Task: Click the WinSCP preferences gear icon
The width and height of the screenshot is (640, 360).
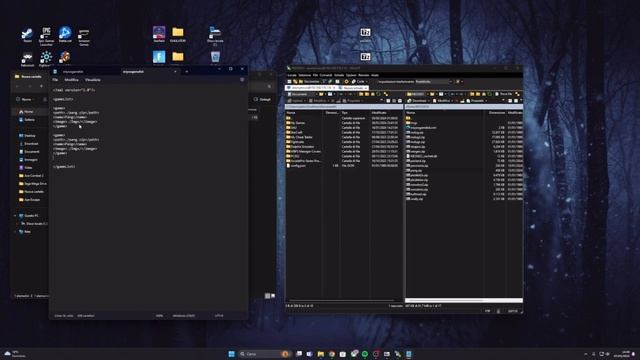Action: (346, 82)
